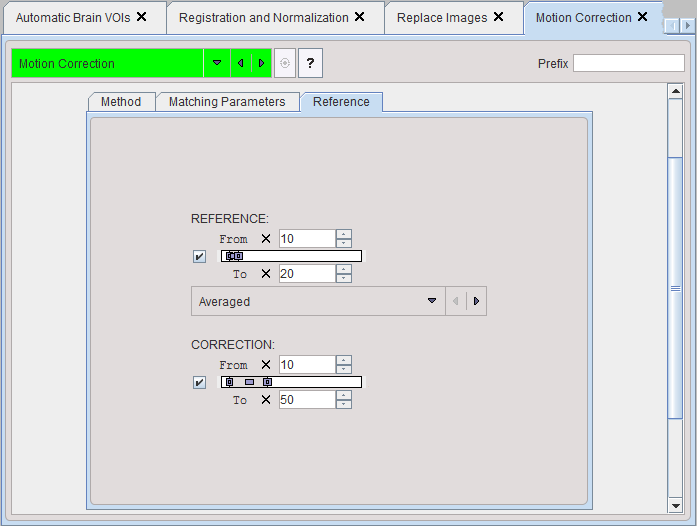Go to previous tool in green selector

point(240,63)
